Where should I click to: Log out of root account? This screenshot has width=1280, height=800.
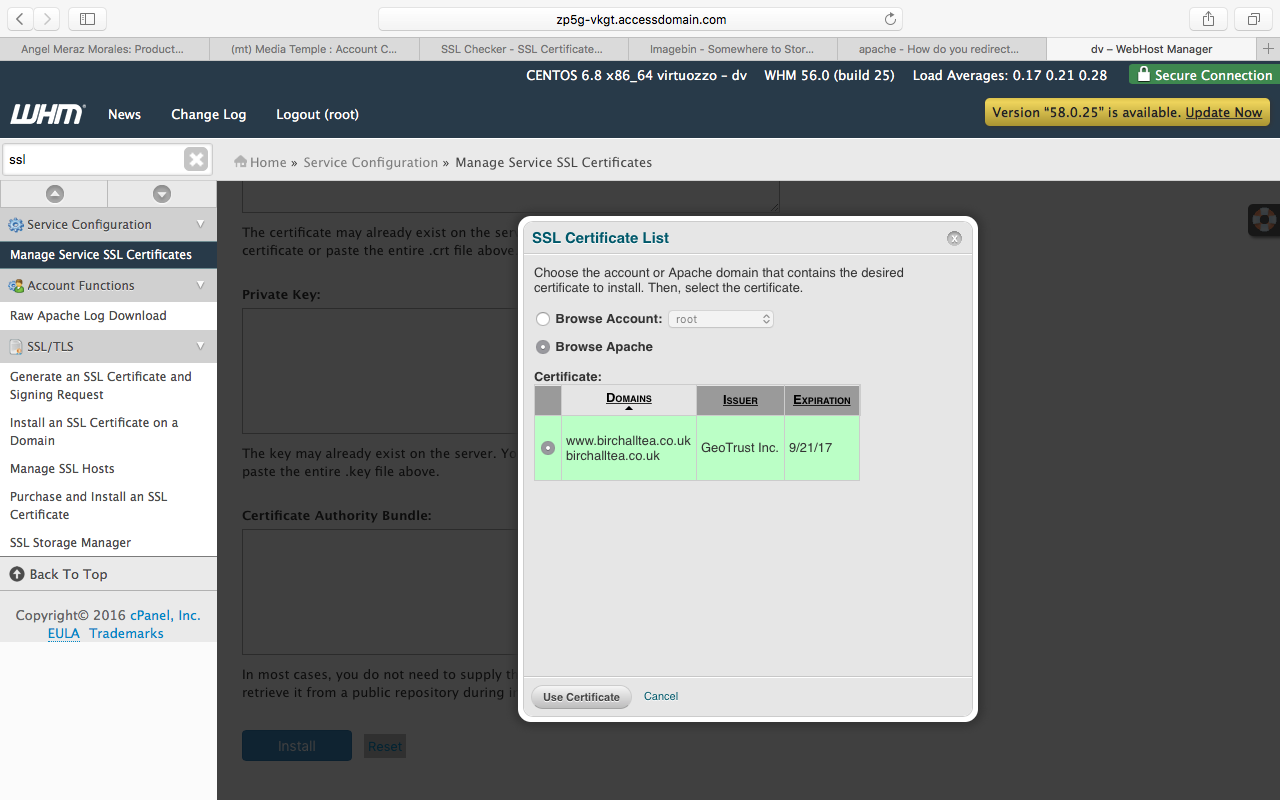point(317,114)
